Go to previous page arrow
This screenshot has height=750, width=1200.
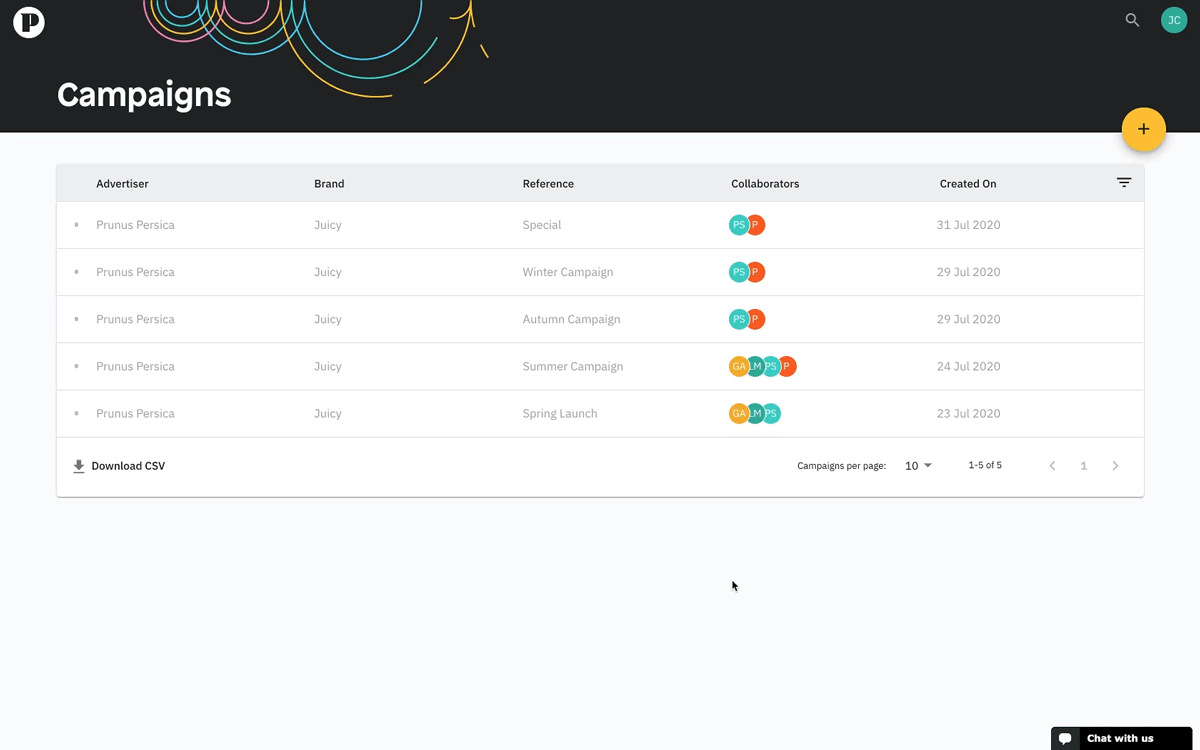click(1052, 466)
